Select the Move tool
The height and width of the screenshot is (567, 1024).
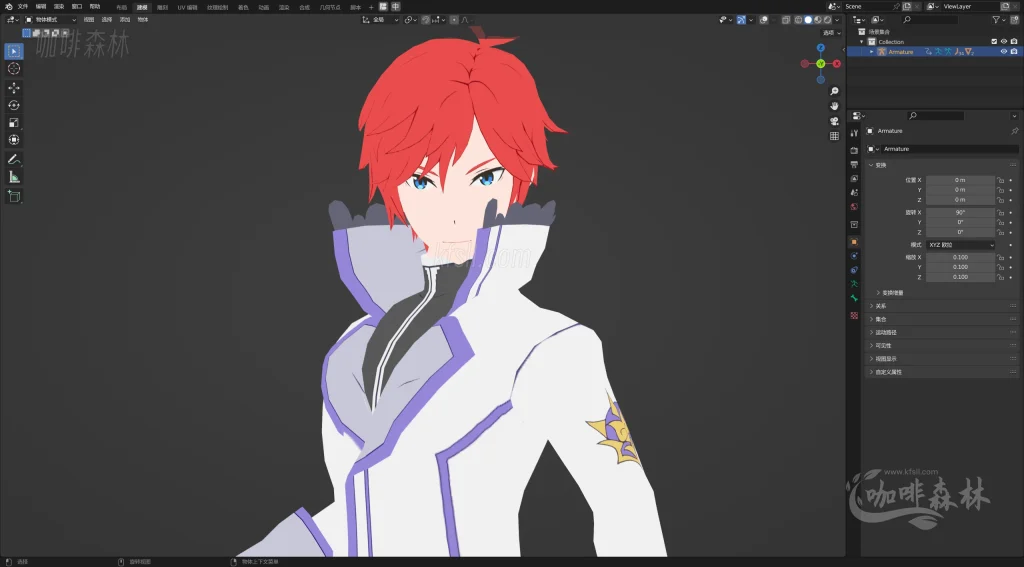(x=14, y=88)
